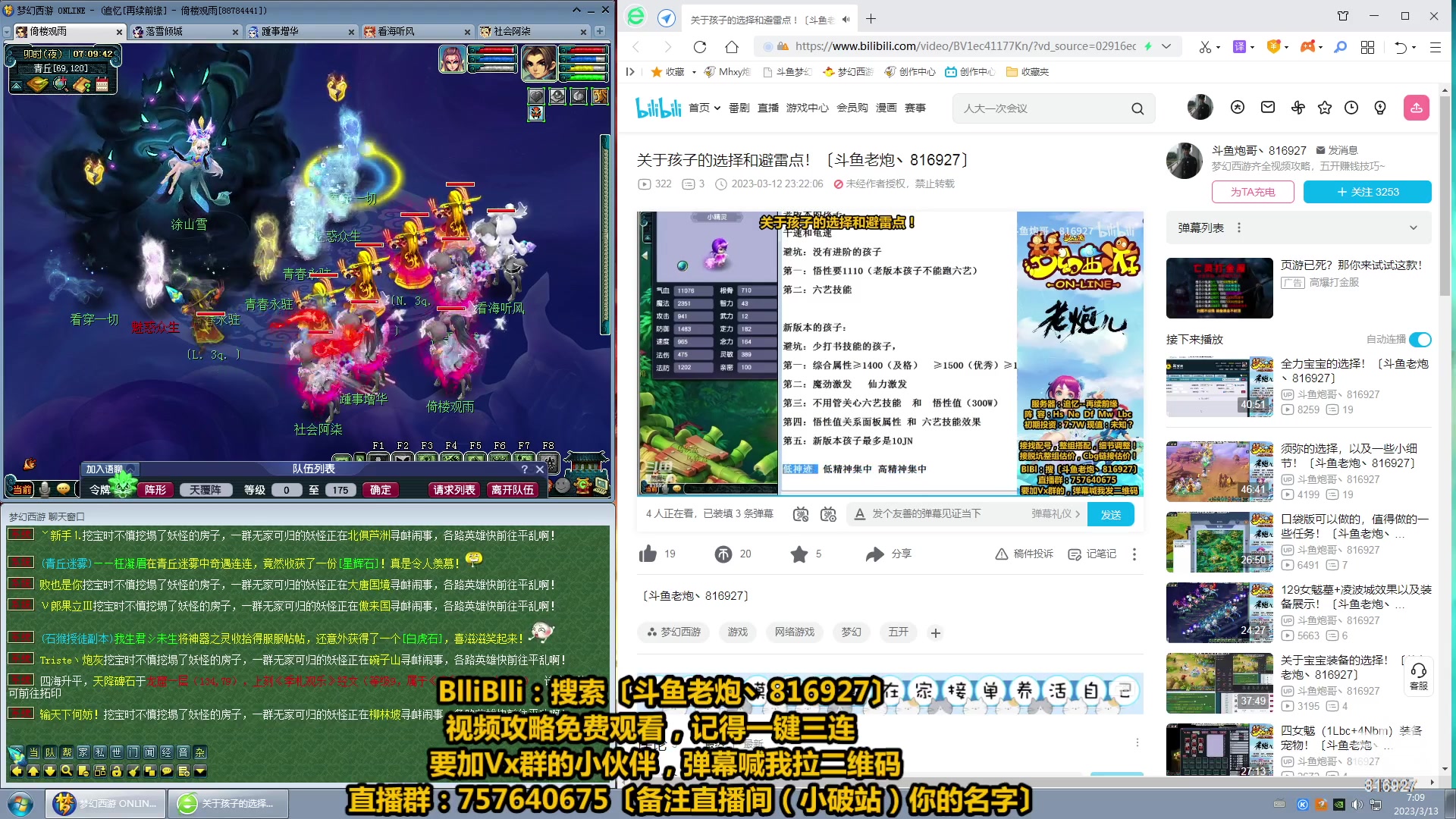This screenshot has height=819, width=1456.
Task: Open a new browser tab
Action: (x=871, y=19)
